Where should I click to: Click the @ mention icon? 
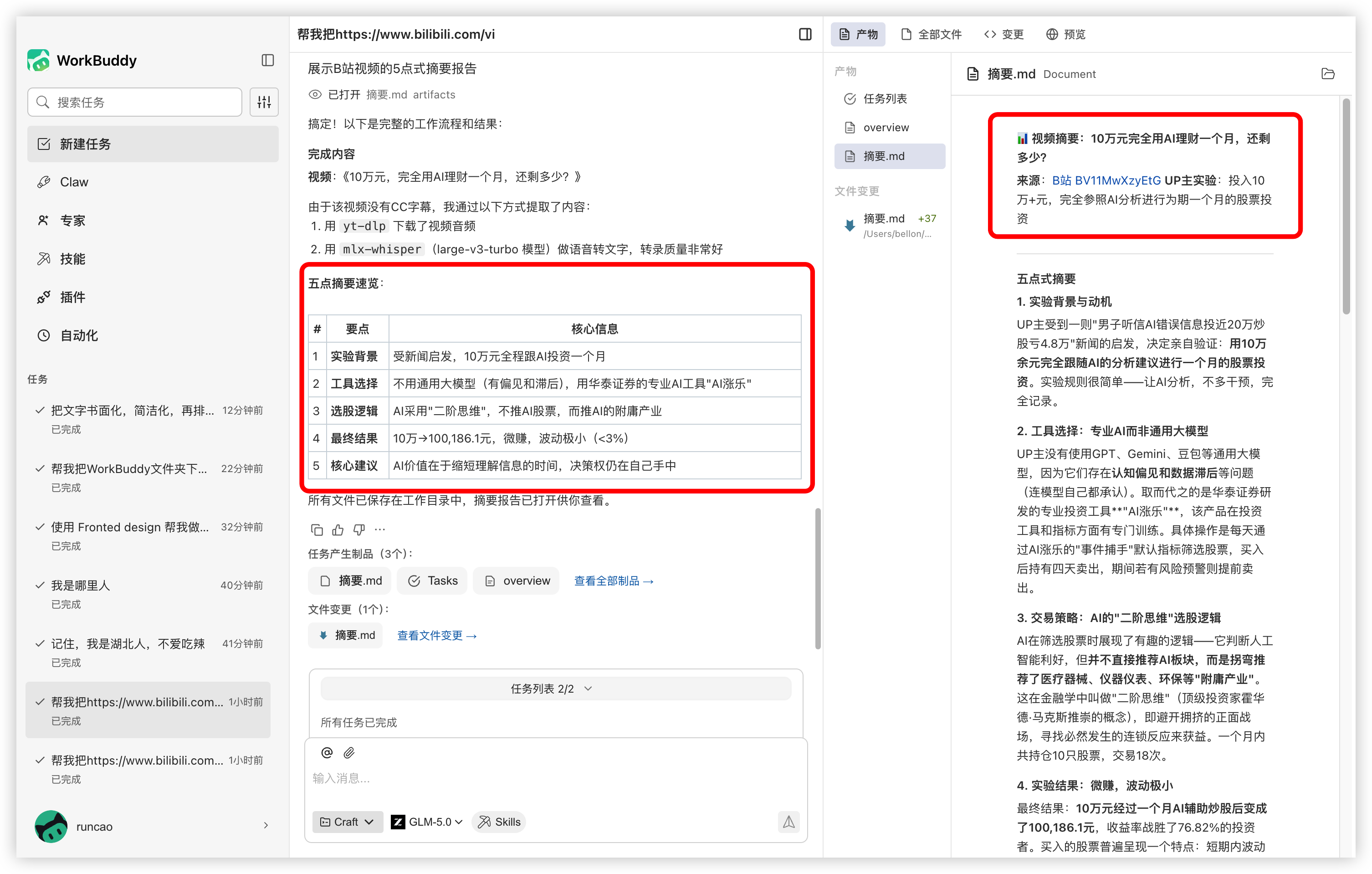tap(327, 753)
